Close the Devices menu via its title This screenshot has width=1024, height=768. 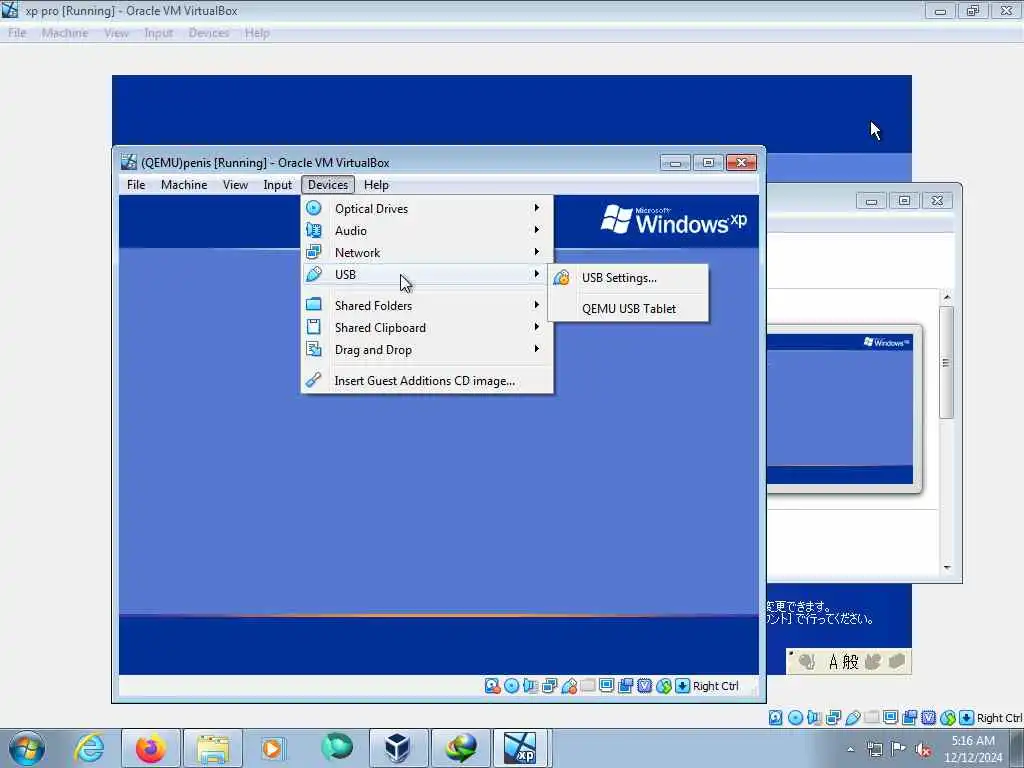(328, 185)
